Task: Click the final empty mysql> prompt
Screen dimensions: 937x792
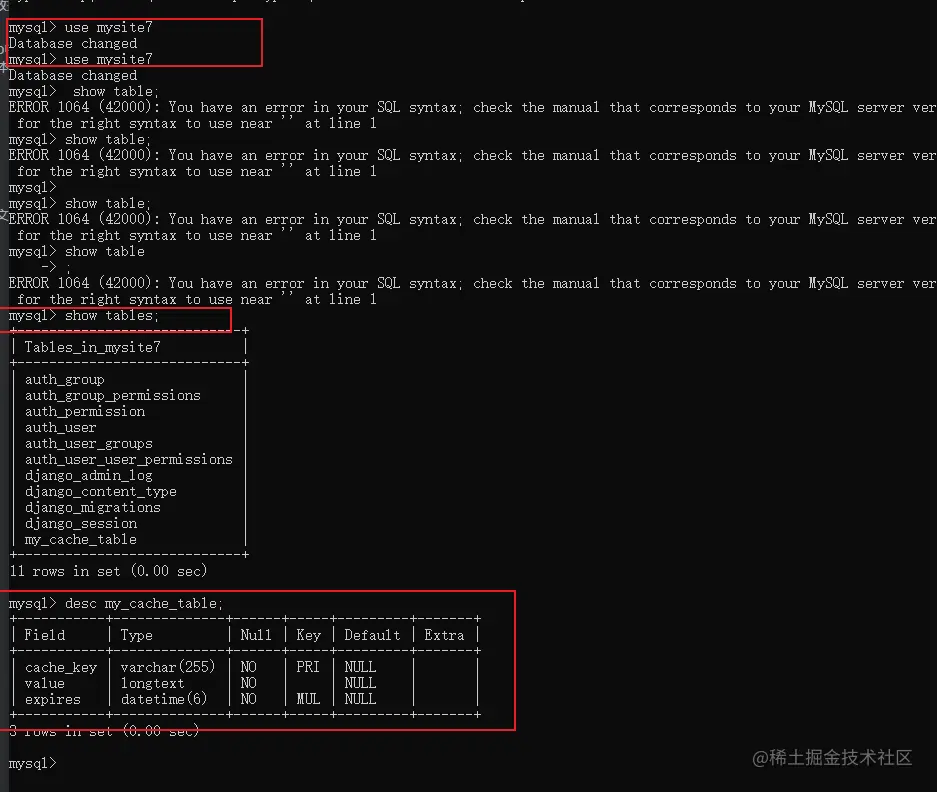Action: (32, 763)
